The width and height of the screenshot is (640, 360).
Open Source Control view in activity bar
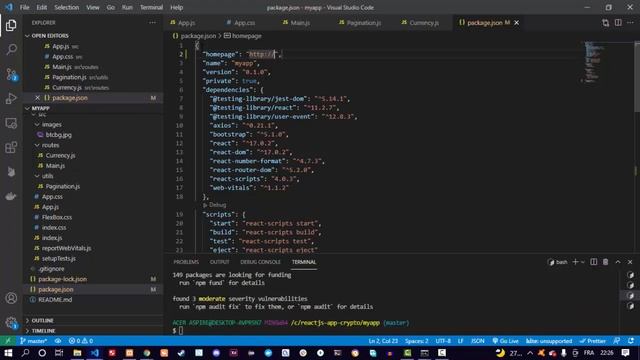tap(11, 74)
